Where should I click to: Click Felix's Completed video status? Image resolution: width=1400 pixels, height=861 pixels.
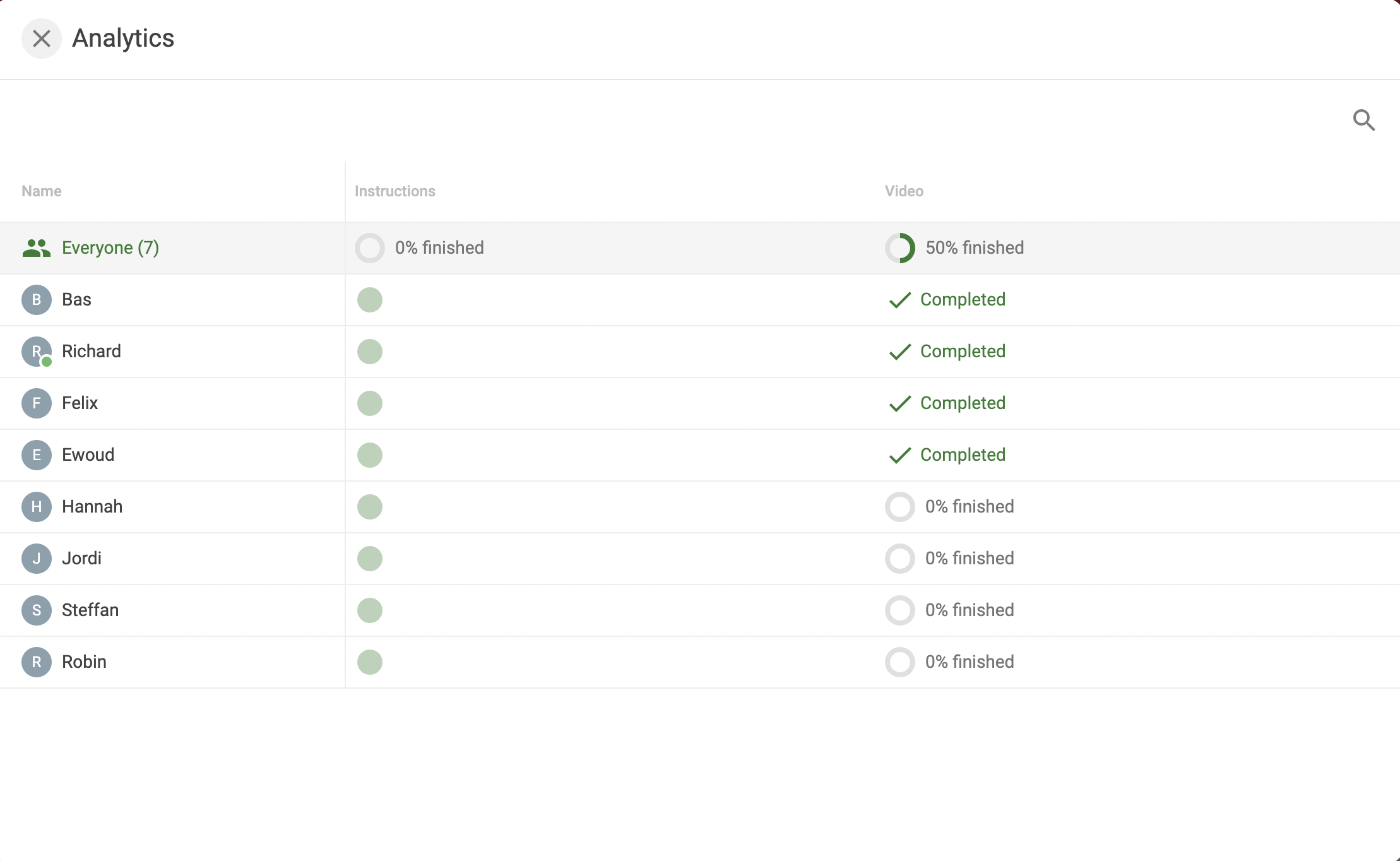pos(963,403)
